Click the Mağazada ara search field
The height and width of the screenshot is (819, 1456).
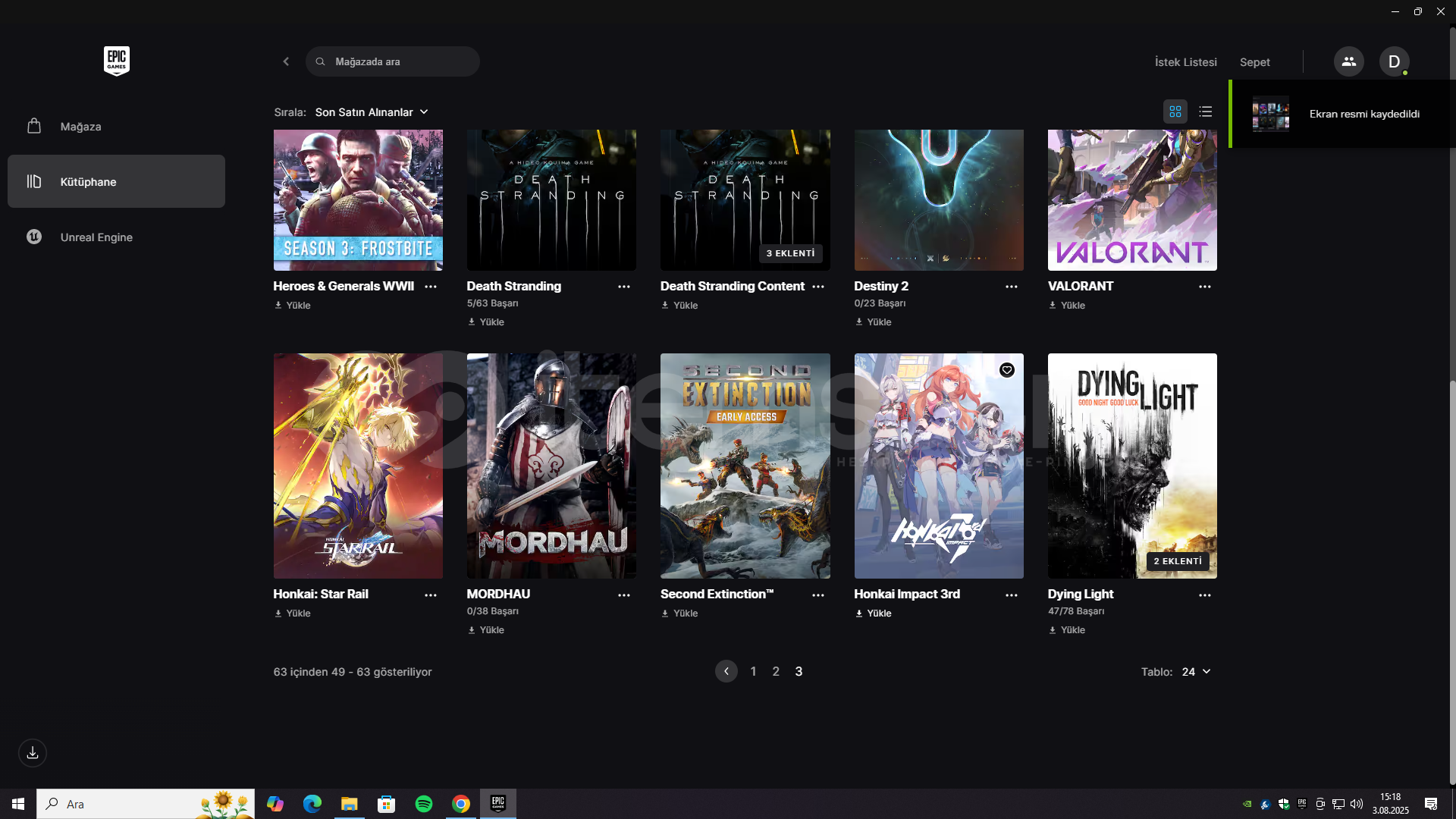pyautogui.click(x=393, y=61)
